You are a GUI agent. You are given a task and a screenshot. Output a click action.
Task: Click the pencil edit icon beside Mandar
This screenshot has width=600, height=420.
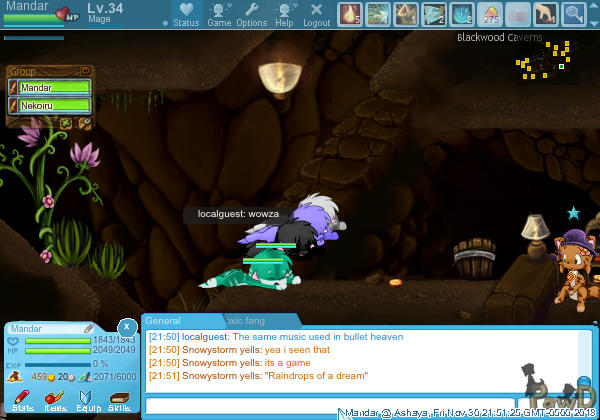89,328
